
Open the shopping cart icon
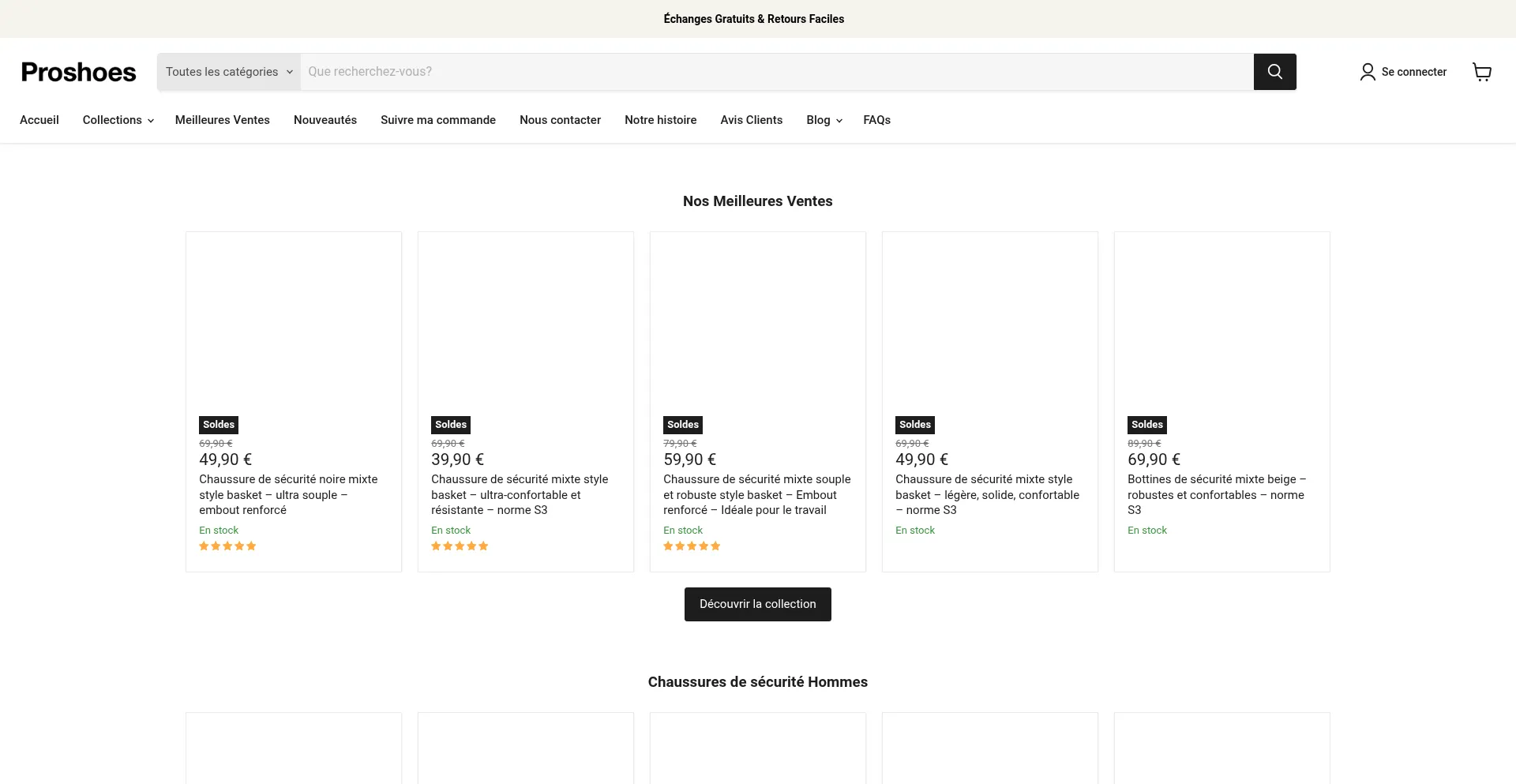(x=1481, y=72)
